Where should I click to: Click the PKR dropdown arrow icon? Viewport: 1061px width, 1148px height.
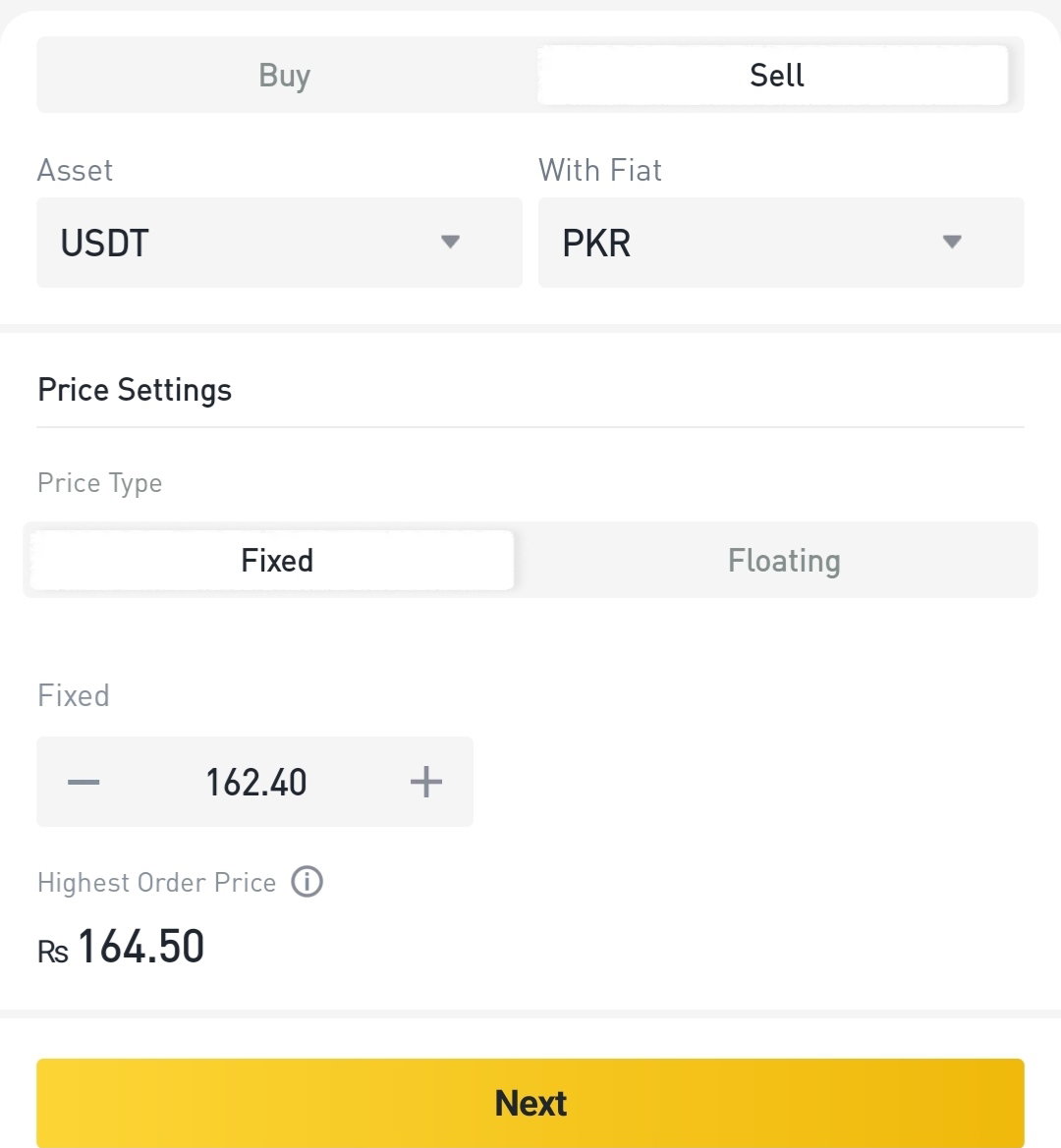952,242
